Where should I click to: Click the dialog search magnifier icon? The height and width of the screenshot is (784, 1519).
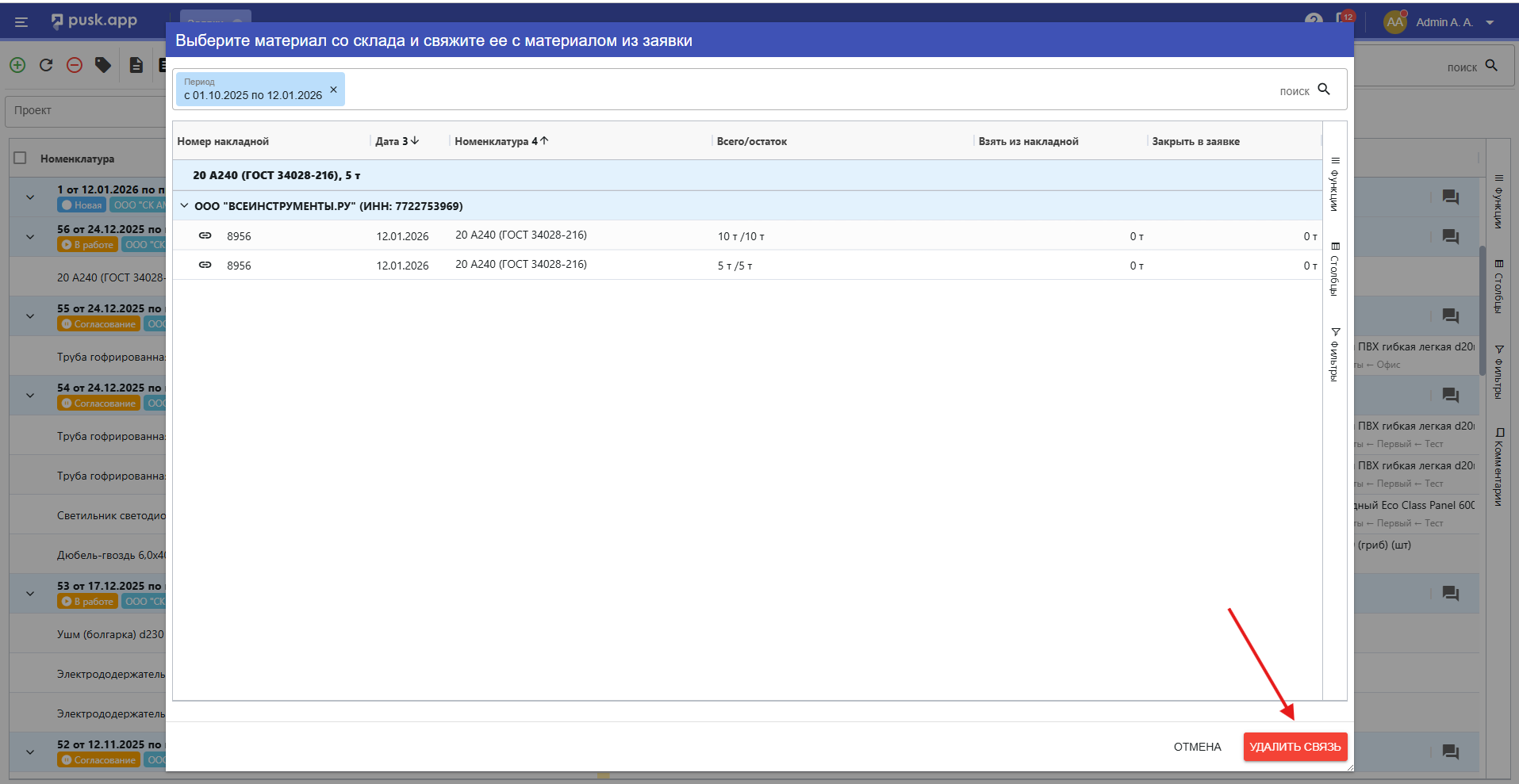(1324, 90)
